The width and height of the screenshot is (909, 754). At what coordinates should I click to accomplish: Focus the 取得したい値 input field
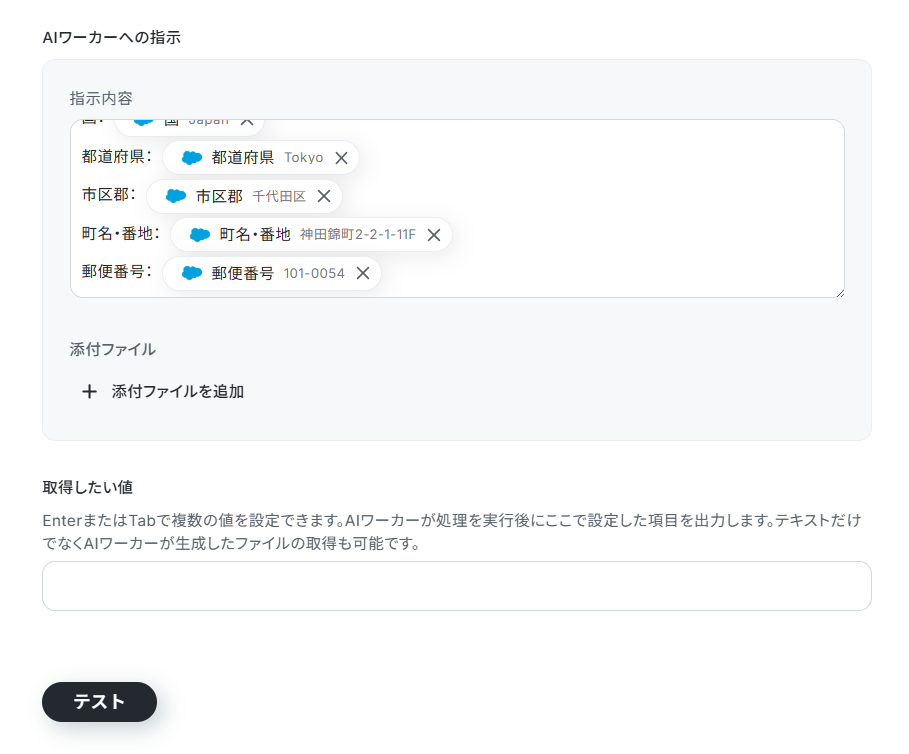[457, 586]
